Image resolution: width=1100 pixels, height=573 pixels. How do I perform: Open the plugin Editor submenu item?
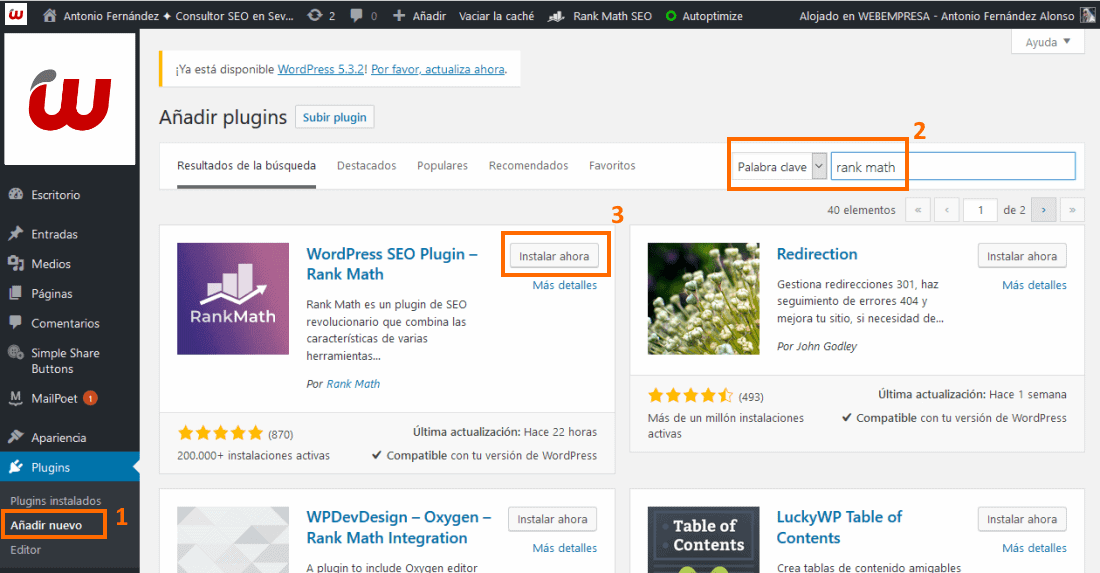(x=25, y=550)
